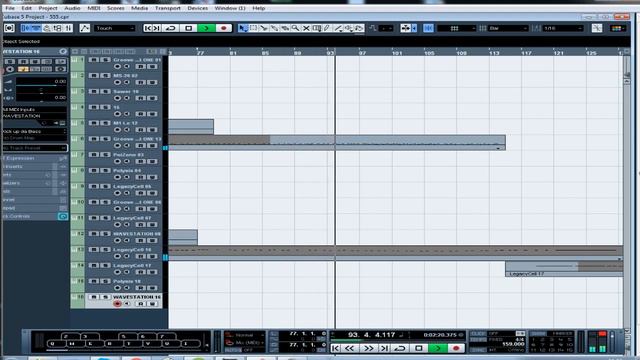Viewport: 640px width, 360px height.
Task: Open snap type grid dropdown
Action: (x=457, y=28)
